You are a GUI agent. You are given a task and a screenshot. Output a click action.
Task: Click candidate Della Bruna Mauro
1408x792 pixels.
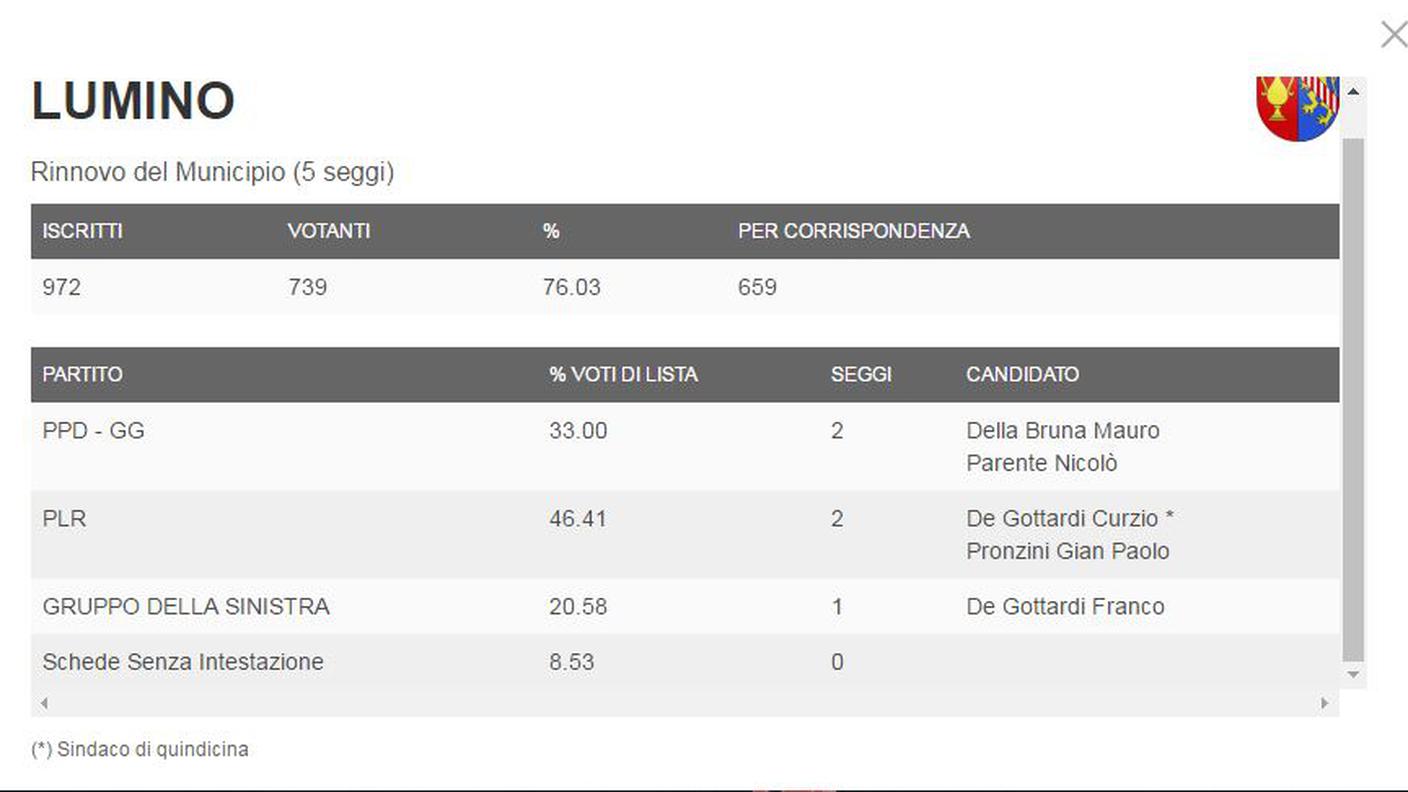coord(1063,431)
